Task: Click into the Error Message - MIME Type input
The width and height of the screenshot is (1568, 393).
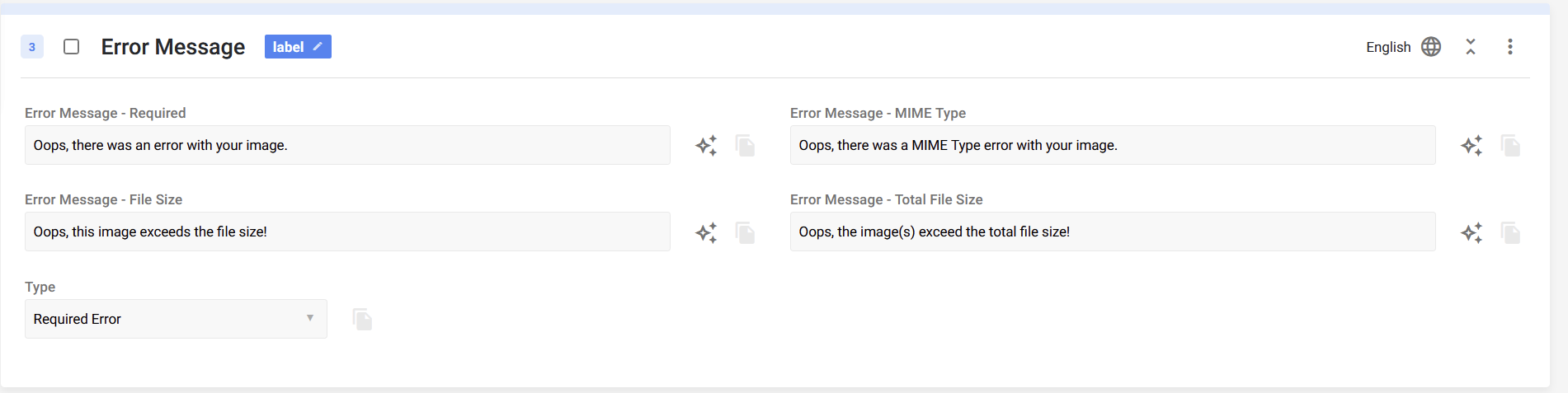Action: (1113, 145)
